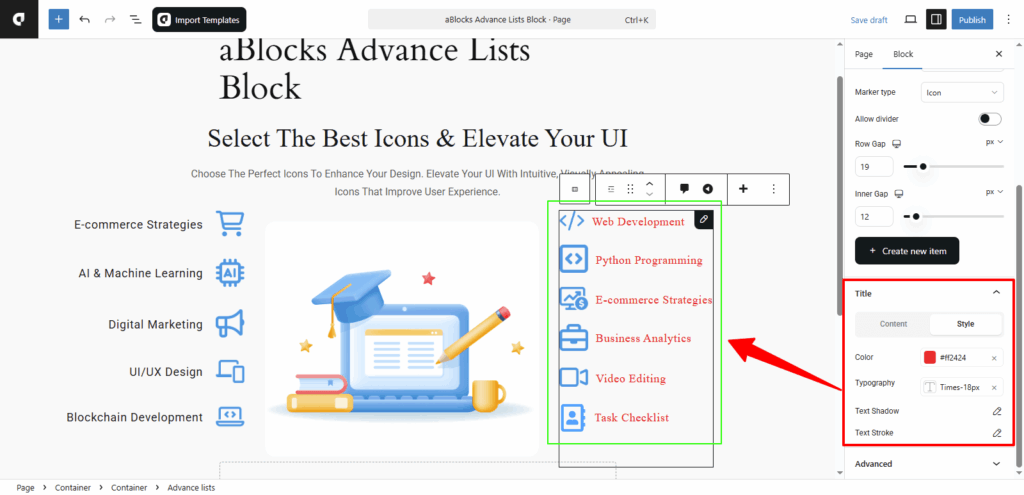Click the laptop graduation illustration image
Viewport: 1024px width, 495px height.
(401, 338)
